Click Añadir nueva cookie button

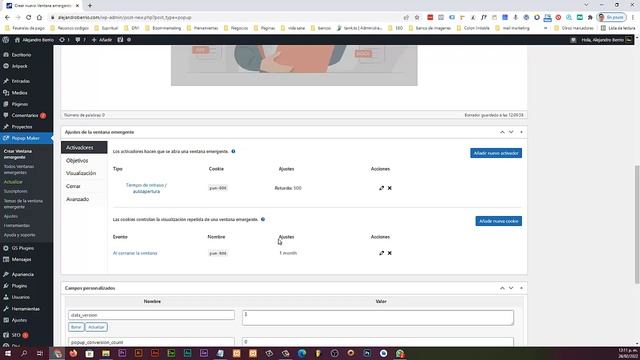coord(498,221)
